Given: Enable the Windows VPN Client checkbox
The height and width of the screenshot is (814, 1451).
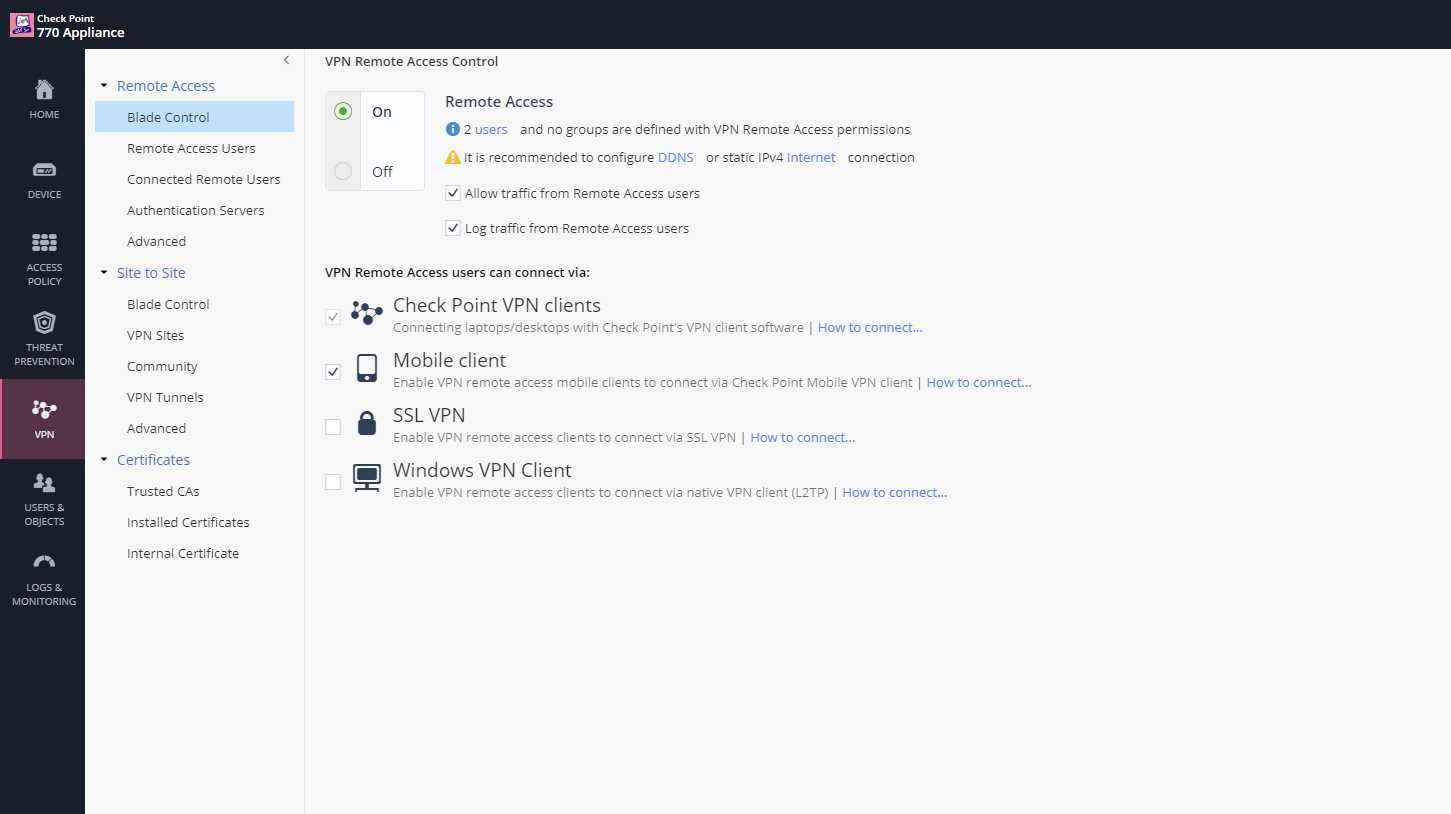Looking at the screenshot, I should pos(333,482).
